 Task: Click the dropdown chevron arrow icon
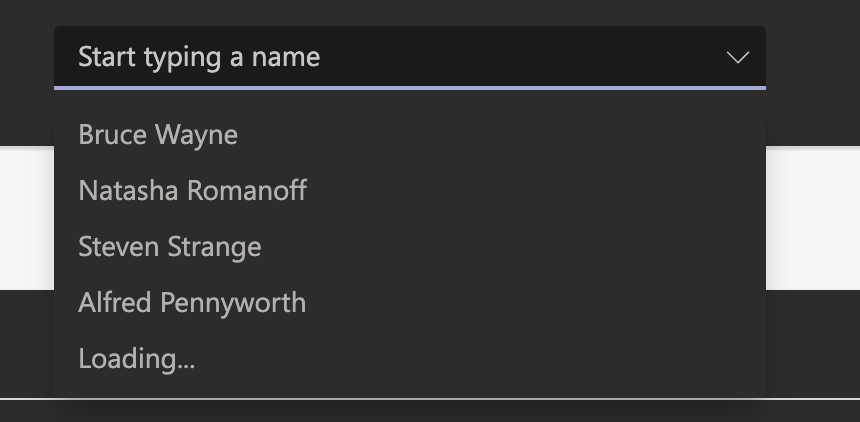pos(737,57)
